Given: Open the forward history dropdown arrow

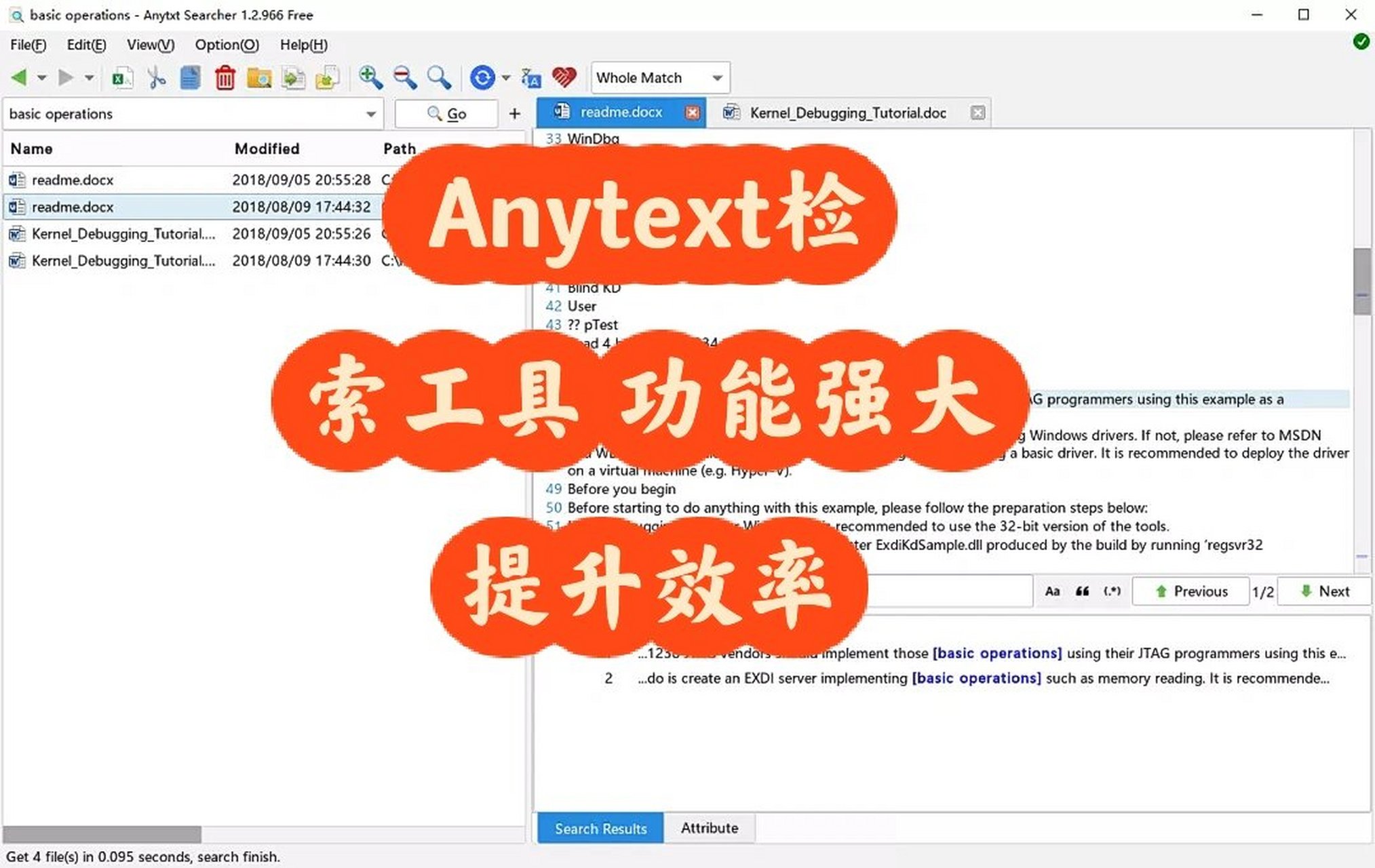Looking at the screenshot, I should pos(89,78).
